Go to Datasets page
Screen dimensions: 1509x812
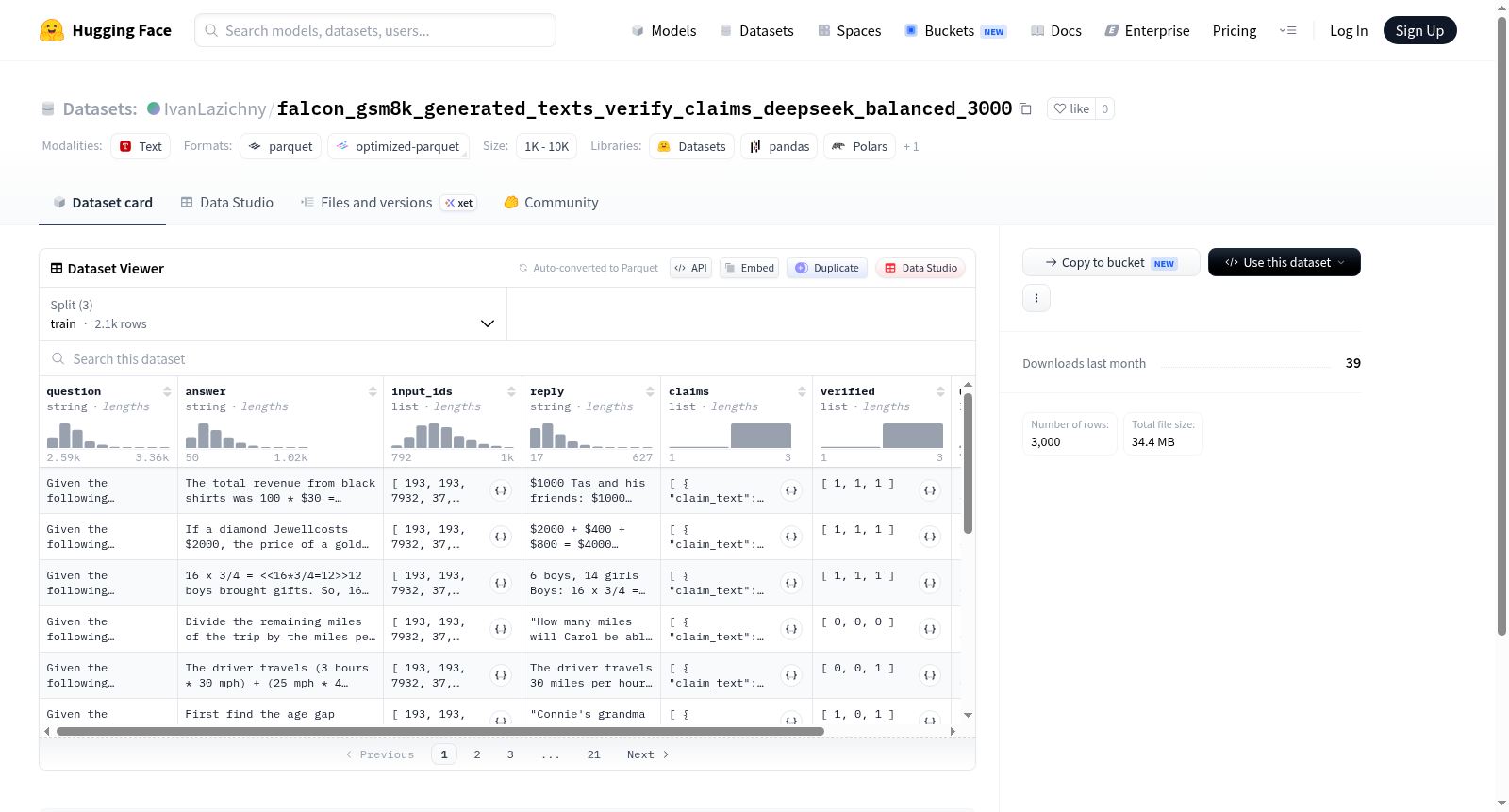757,30
